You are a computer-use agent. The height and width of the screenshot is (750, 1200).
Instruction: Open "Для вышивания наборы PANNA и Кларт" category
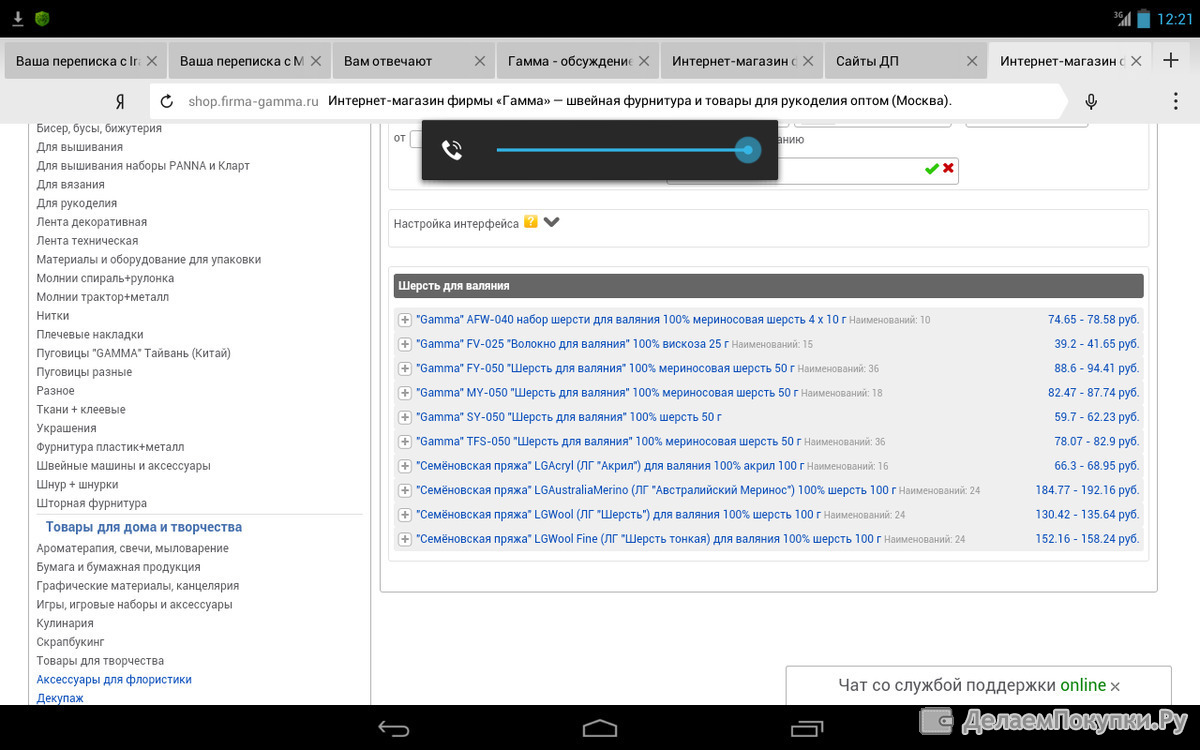tap(143, 166)
